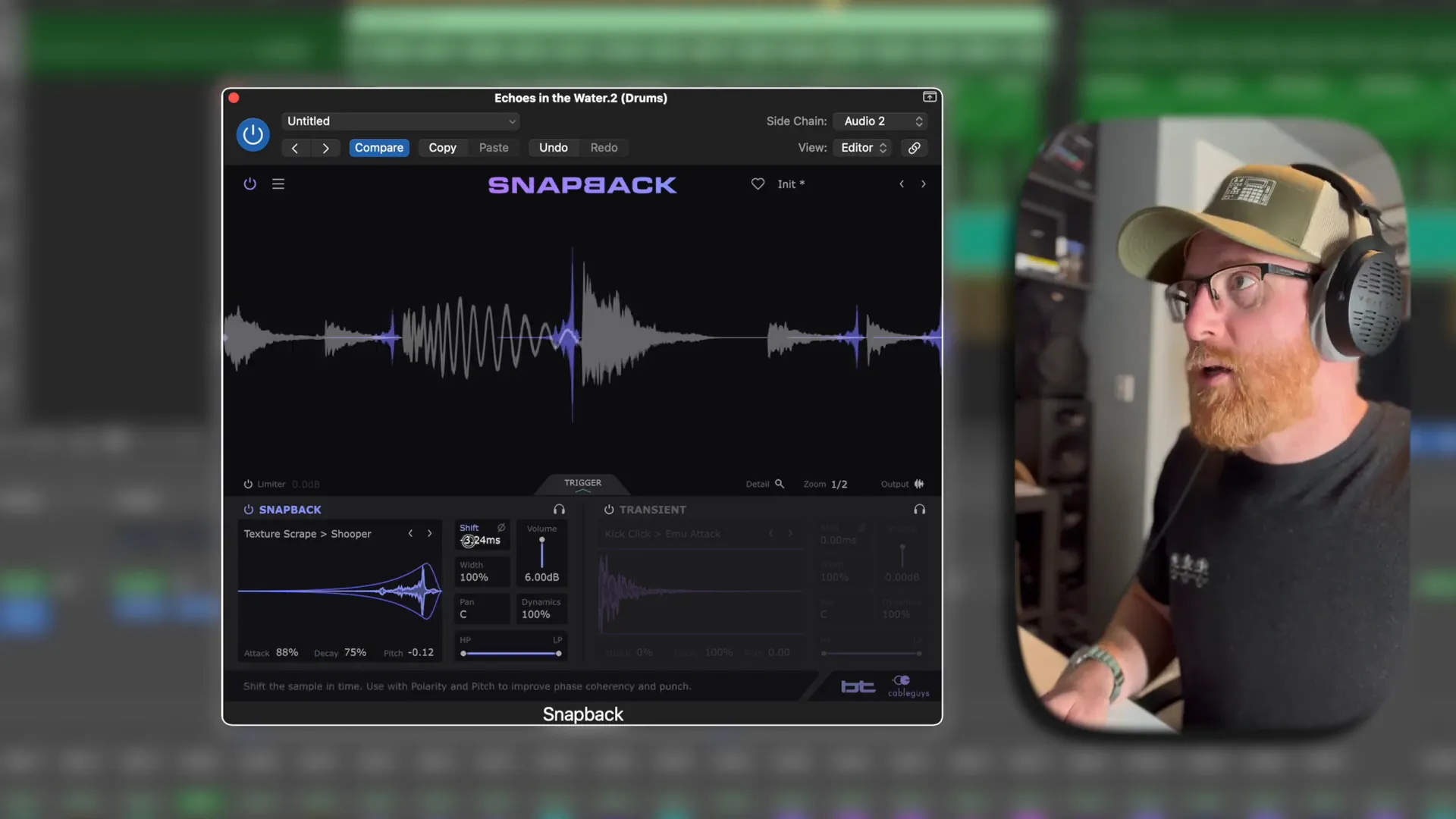Open the Side Chain Audio 2 dropdown
The height and width of the screenshot is (819, 1456).
(880, 121)
